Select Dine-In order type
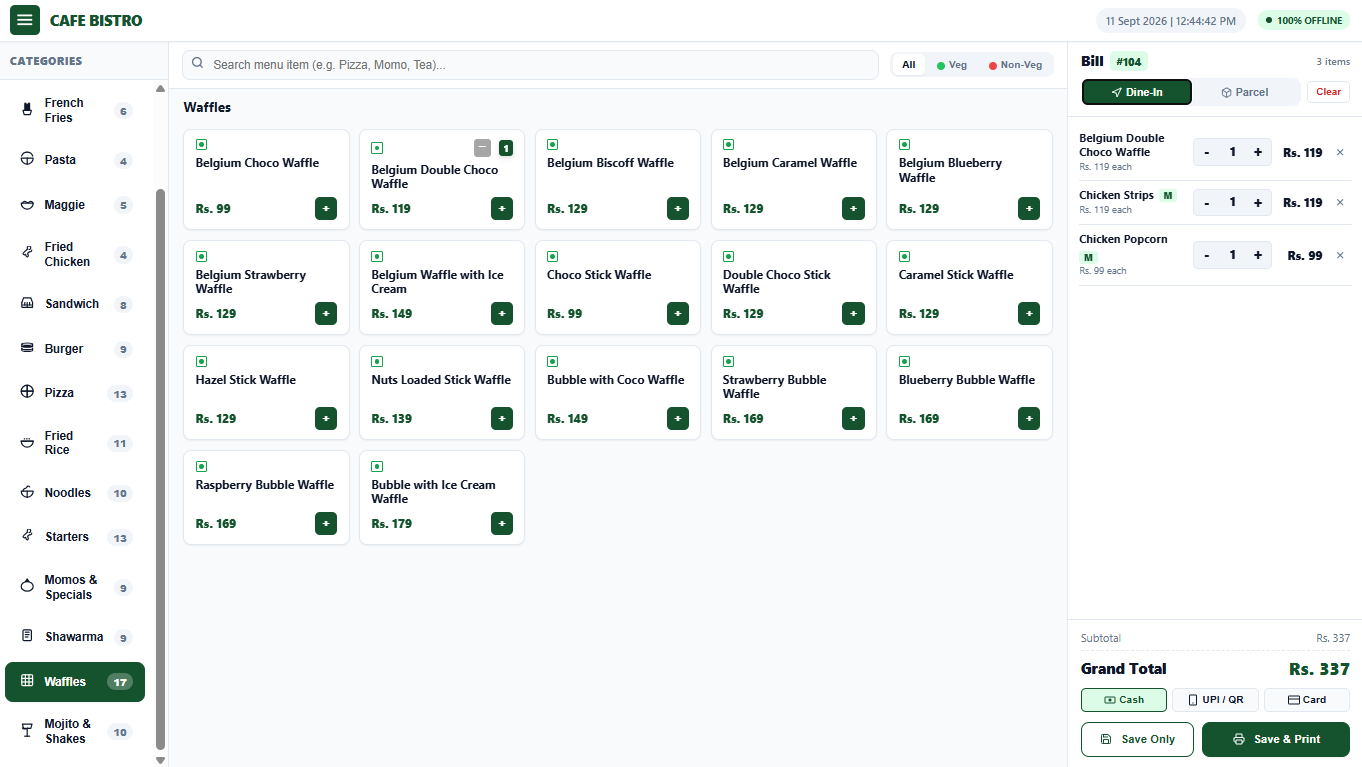Screen dimensions: 1362x767 point(1137,92)
